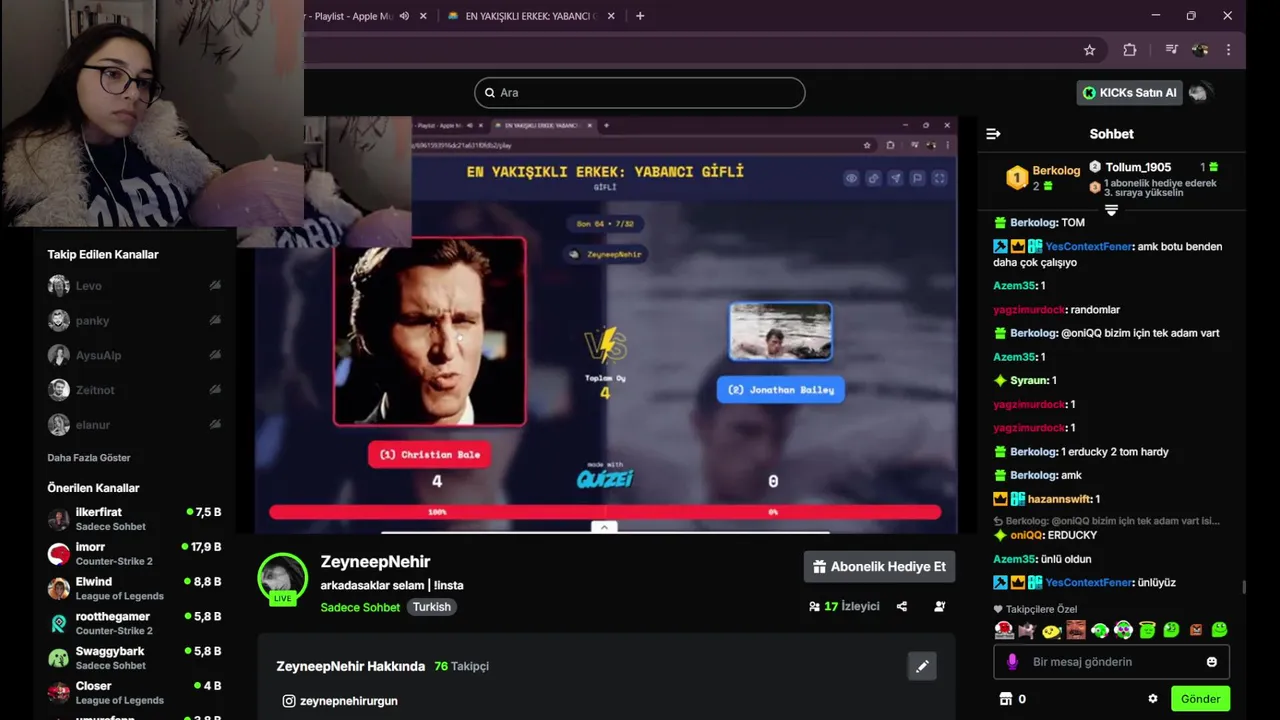Open Elwind recommended channel avatar
Screen dimensions: 1280x720
59,588
